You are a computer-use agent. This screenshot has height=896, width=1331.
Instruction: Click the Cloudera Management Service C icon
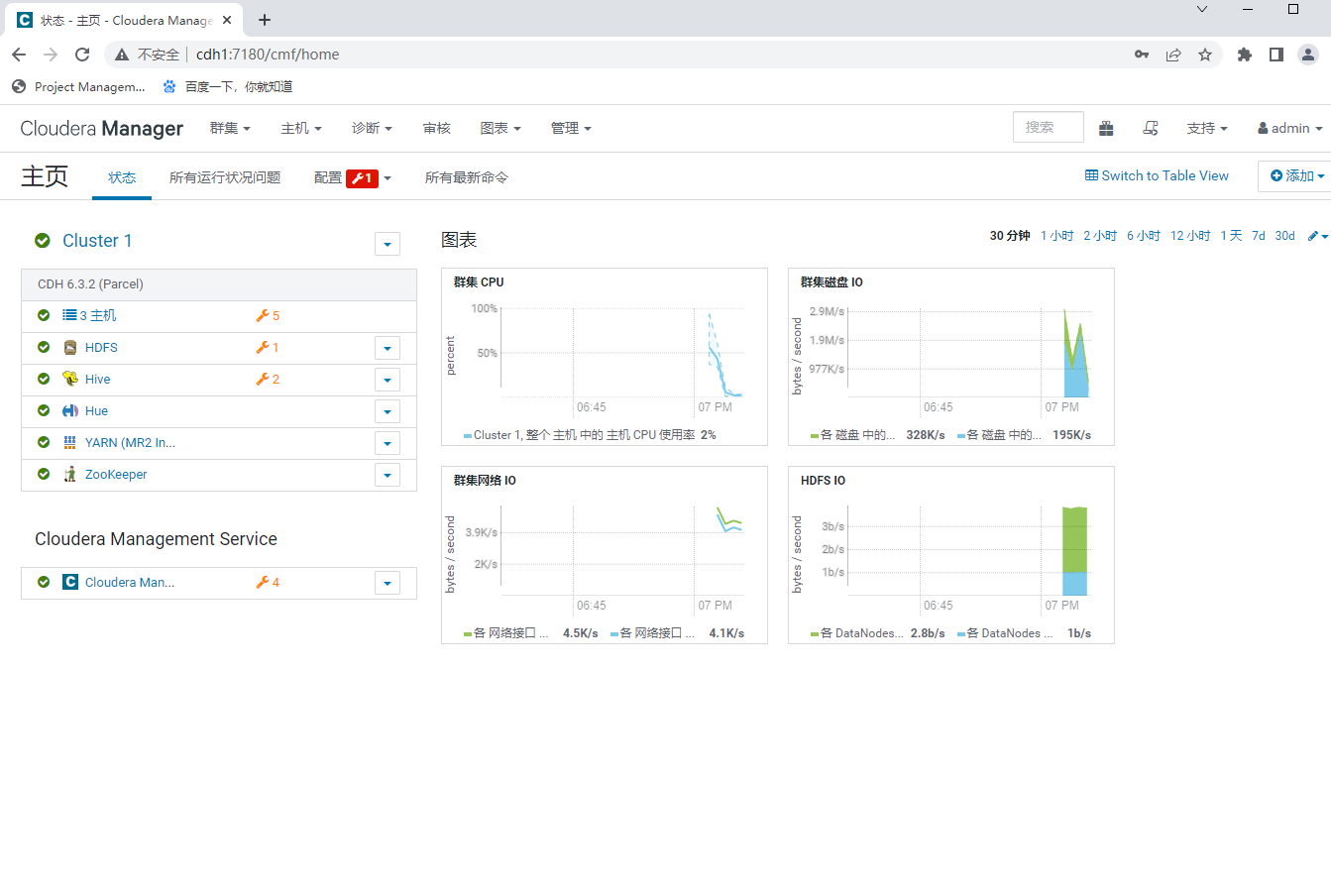(x=70, y=582)
